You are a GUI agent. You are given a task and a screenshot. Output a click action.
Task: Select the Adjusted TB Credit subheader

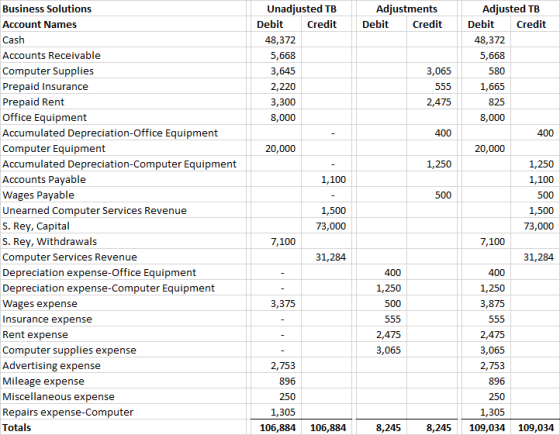pos(531,25)
